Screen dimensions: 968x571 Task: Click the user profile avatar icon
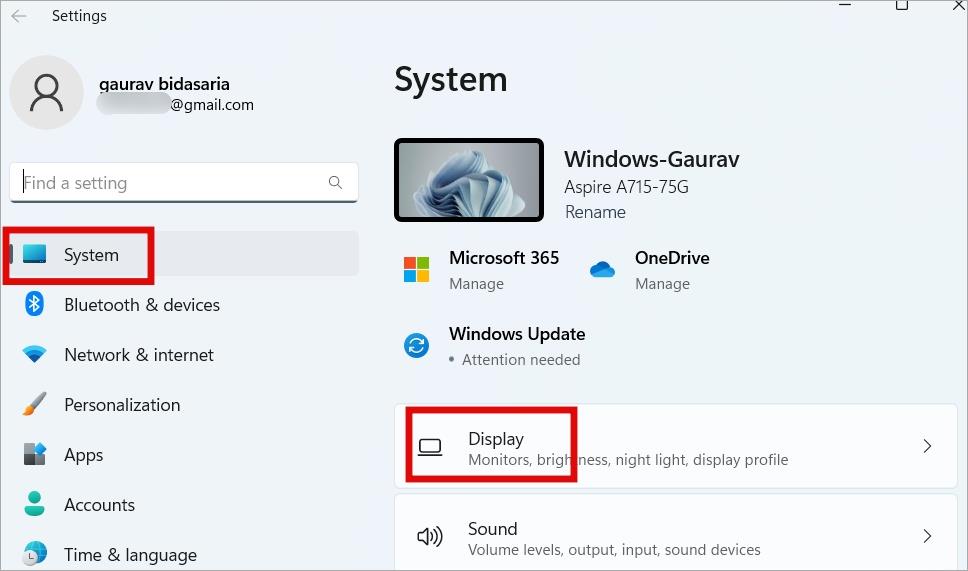47,93
